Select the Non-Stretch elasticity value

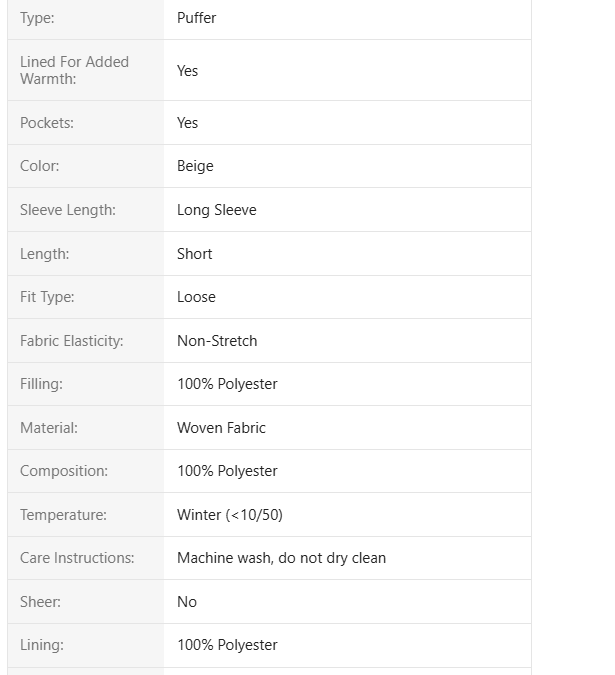point(217,341)
